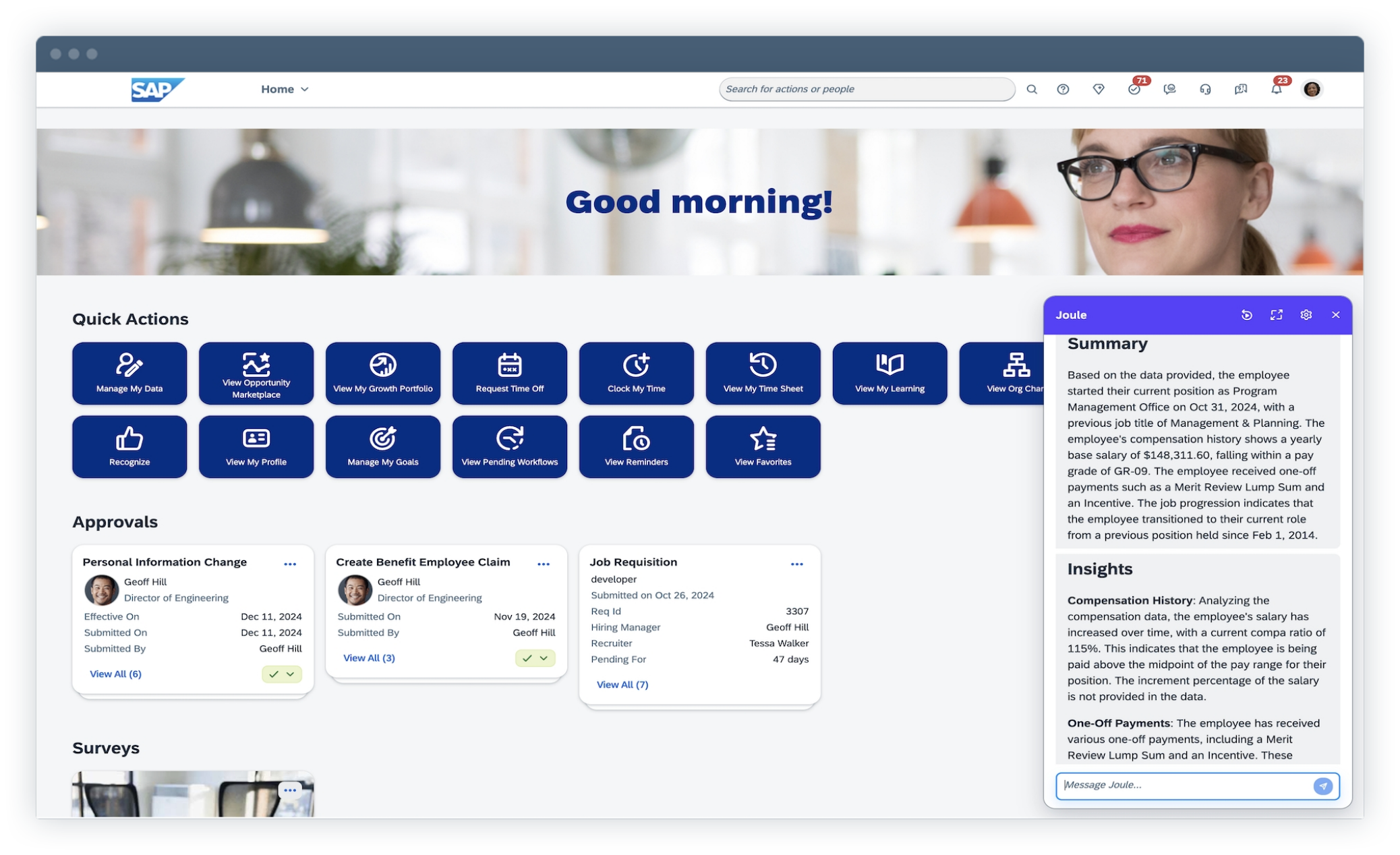1400x855 pixels.
Task: Click Geoff Hill avatar on Personal Information Change card
Action: click(102, 590)
